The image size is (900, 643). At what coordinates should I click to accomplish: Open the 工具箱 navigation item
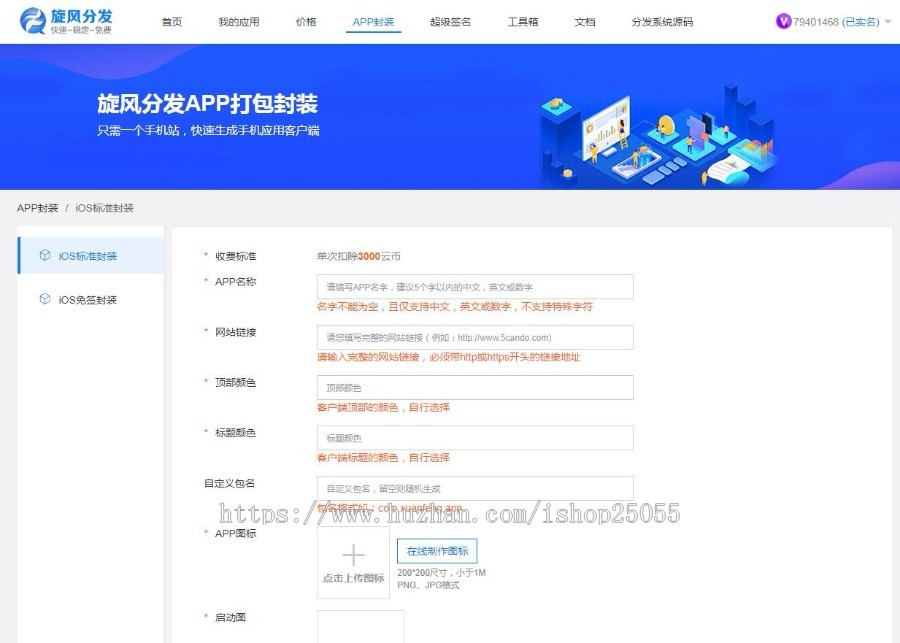click(521, 20)
